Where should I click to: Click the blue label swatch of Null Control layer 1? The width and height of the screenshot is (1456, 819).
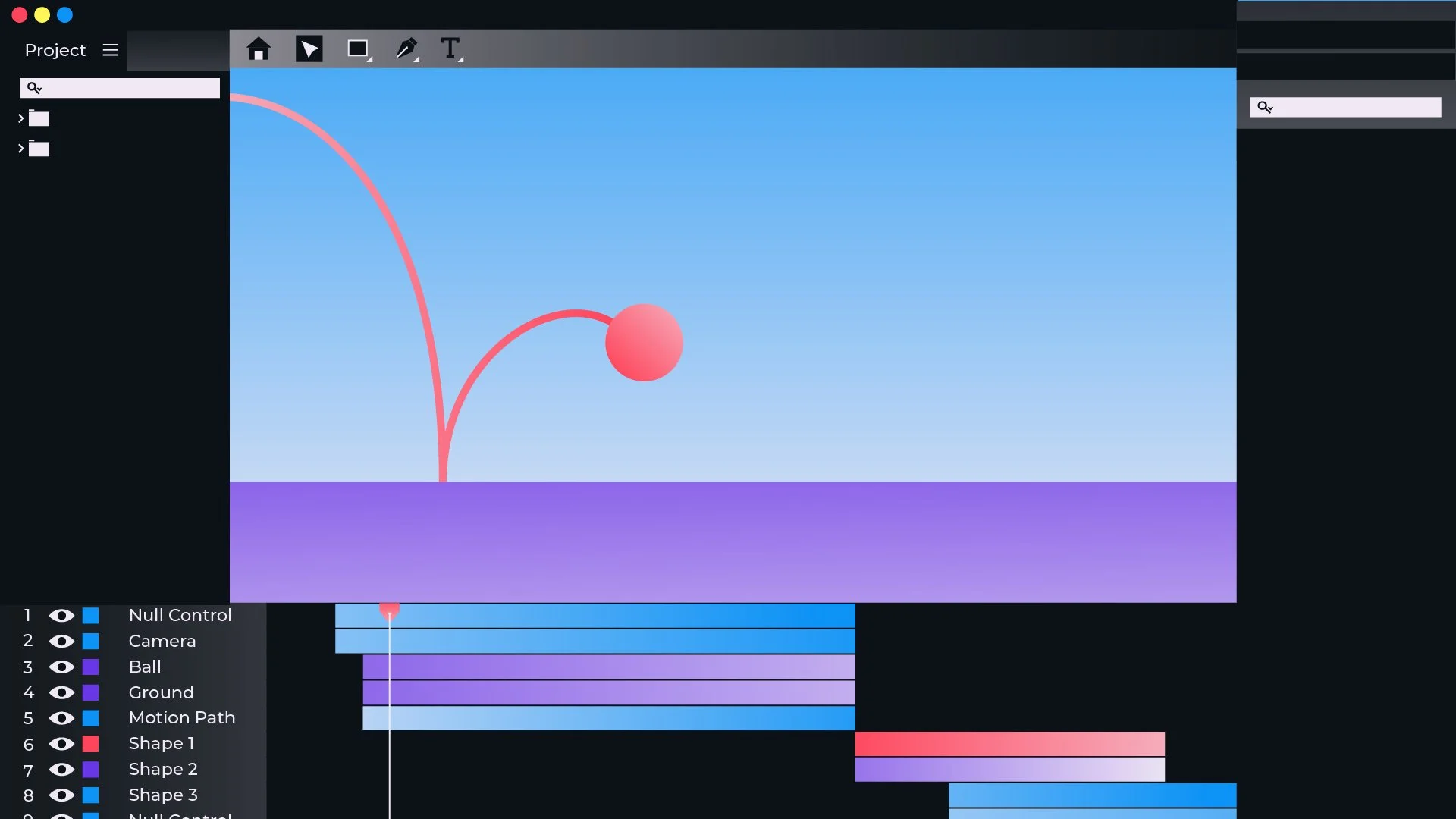[90, 616]
